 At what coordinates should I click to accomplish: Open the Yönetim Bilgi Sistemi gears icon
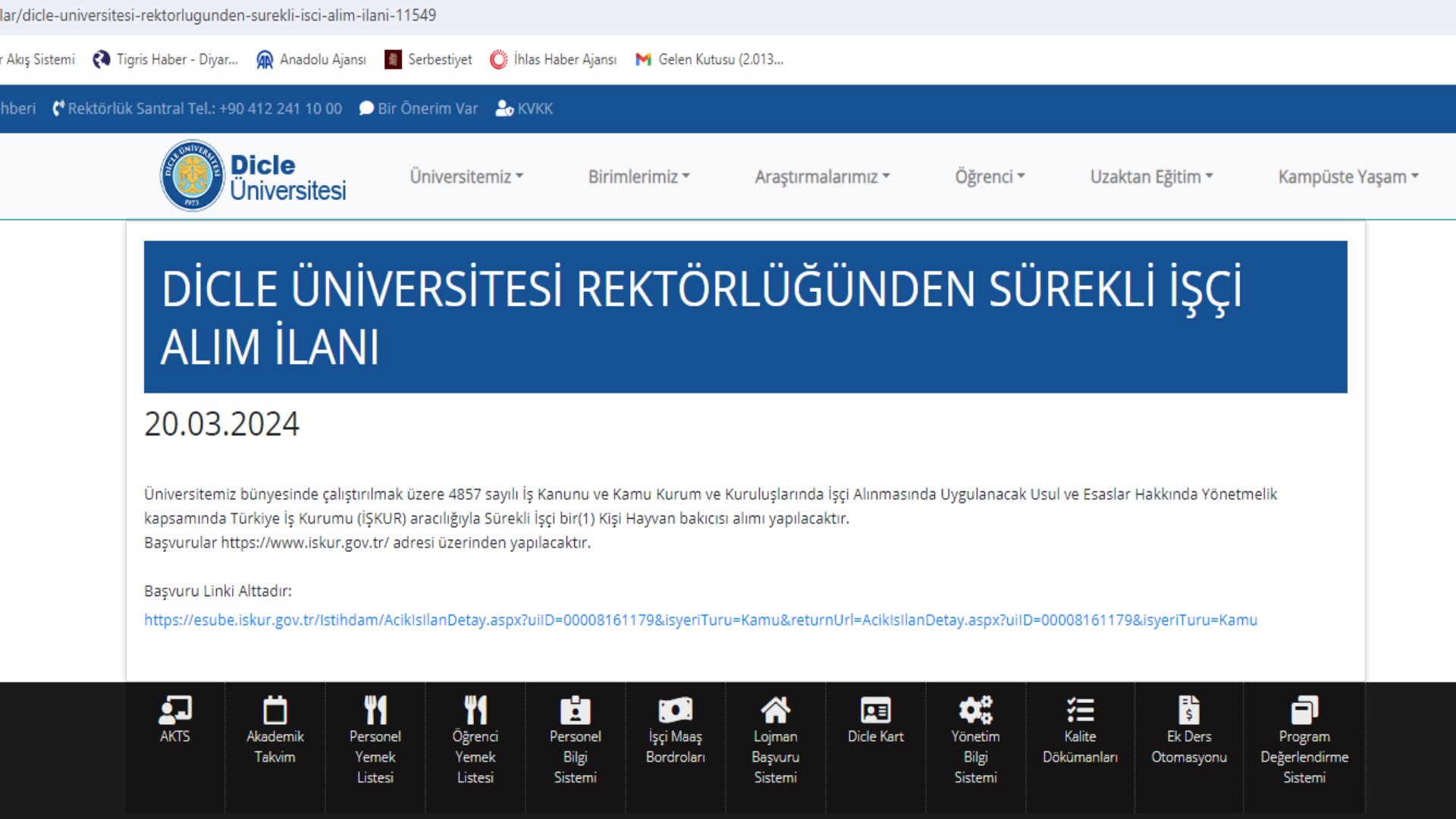point(975,711)
